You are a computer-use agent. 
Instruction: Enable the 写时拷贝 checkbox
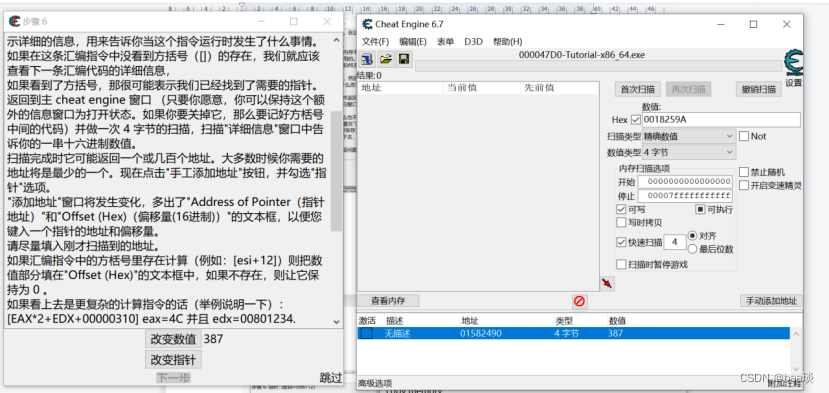pos(622,222)
